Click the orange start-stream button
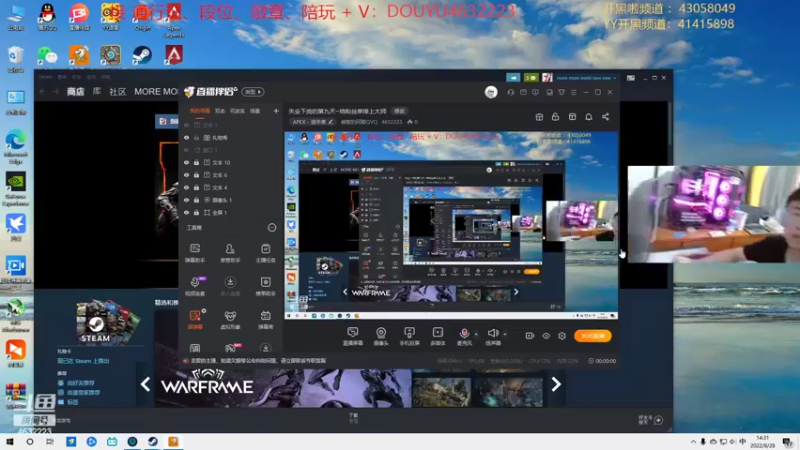The height and width of the screenshot is (450, 800). tap(592, 336)
